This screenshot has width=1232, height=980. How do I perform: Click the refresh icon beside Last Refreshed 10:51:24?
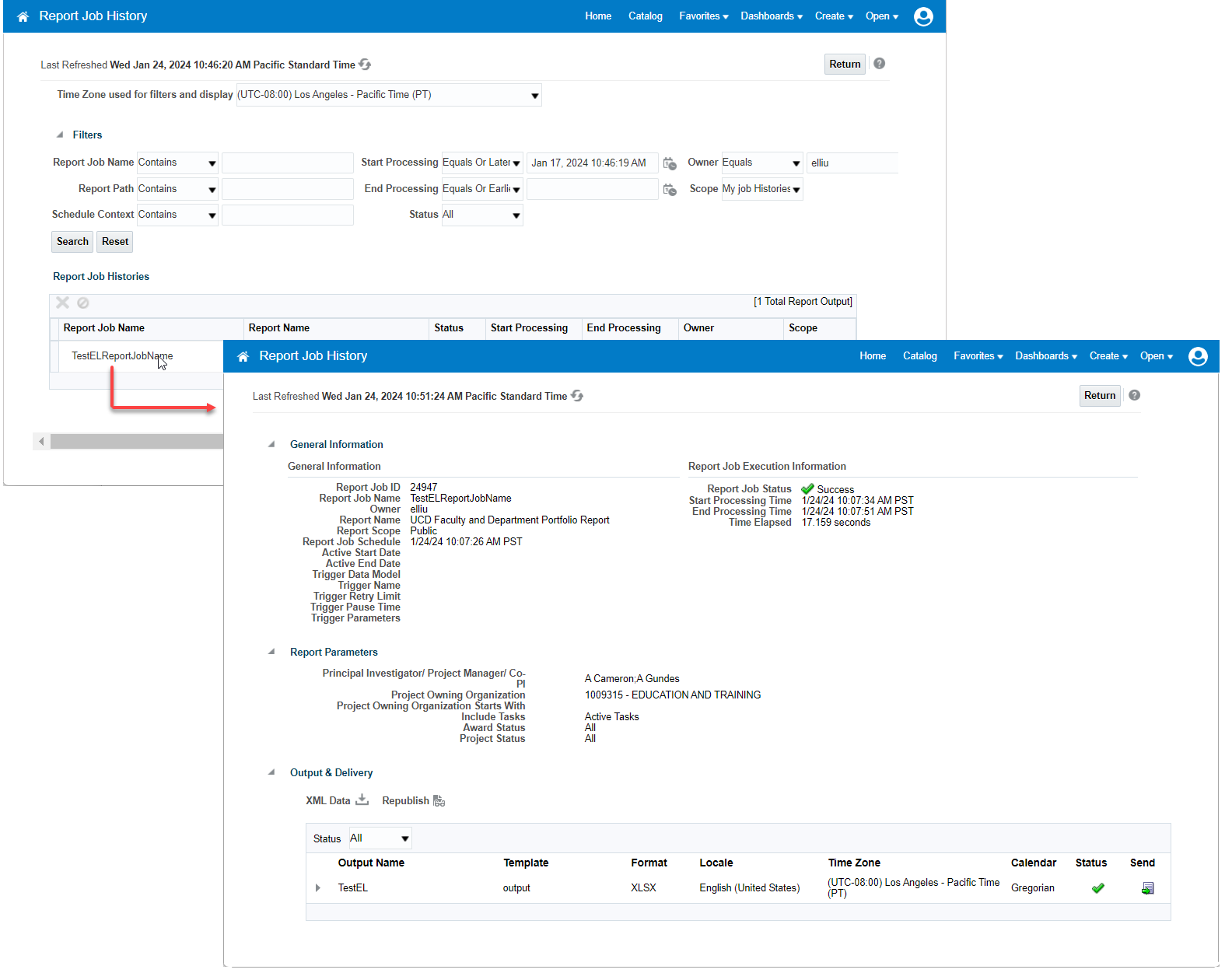coord(577,396)
